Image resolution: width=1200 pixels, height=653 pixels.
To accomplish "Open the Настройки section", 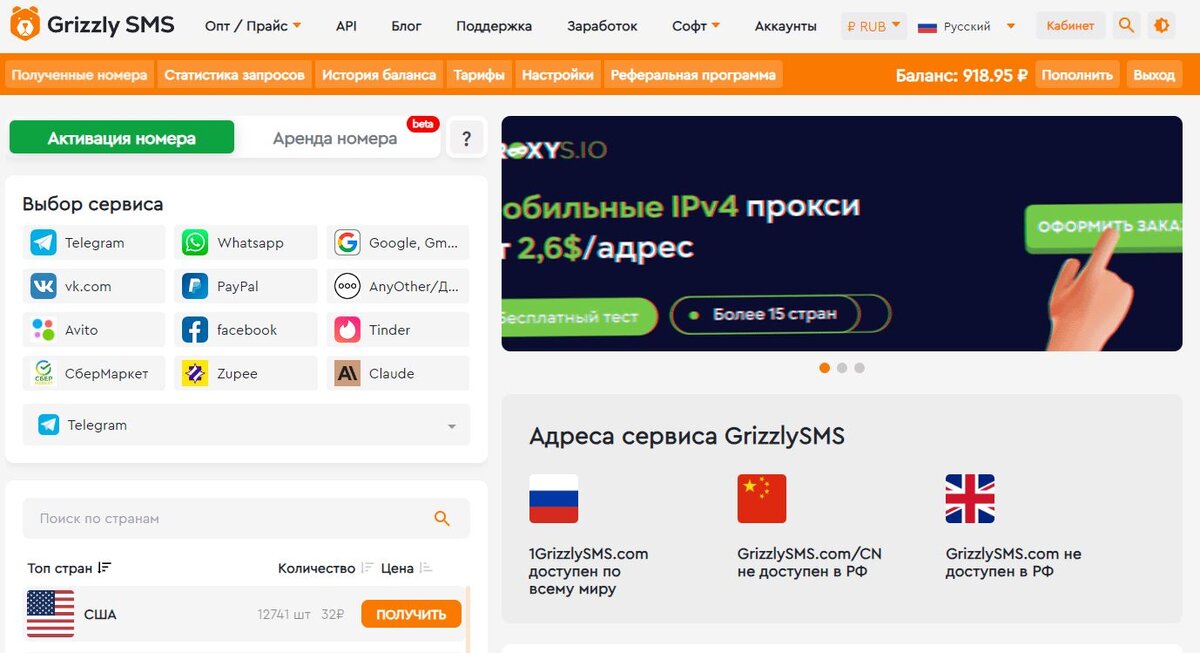I will tap(558, 75).
